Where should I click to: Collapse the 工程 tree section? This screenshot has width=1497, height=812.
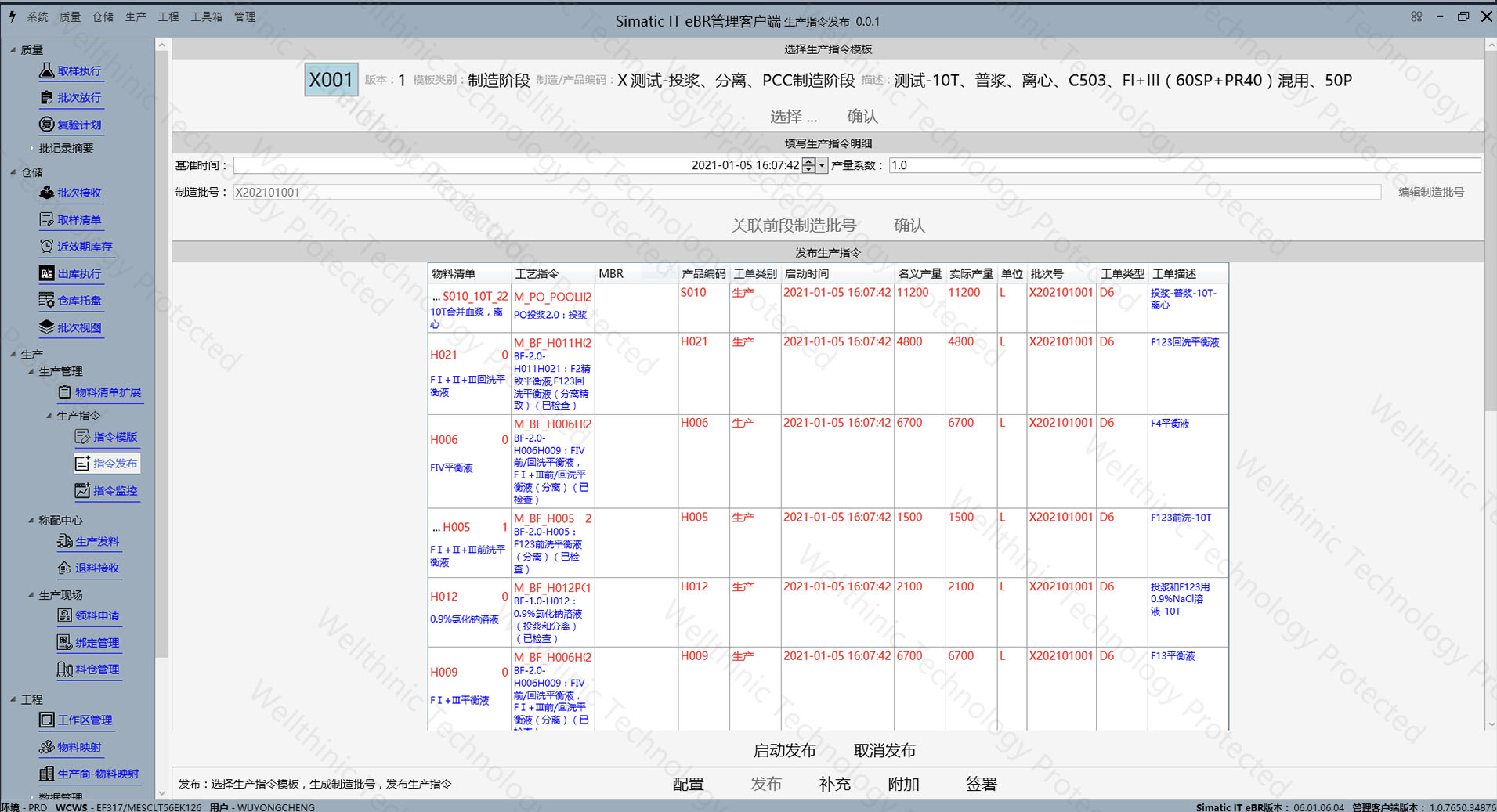[13, 699]
